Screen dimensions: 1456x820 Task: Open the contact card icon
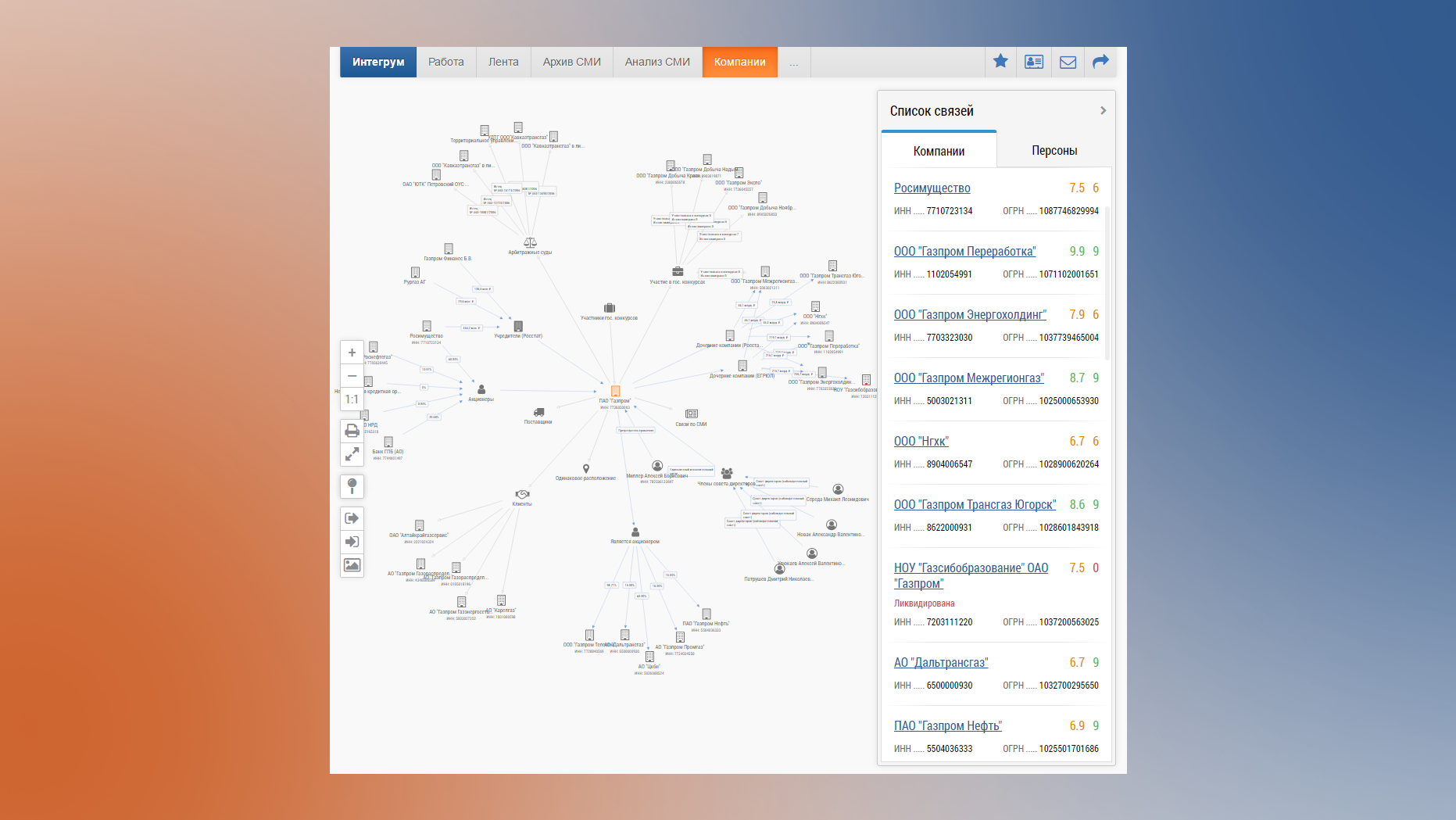tap(1034, 62)
